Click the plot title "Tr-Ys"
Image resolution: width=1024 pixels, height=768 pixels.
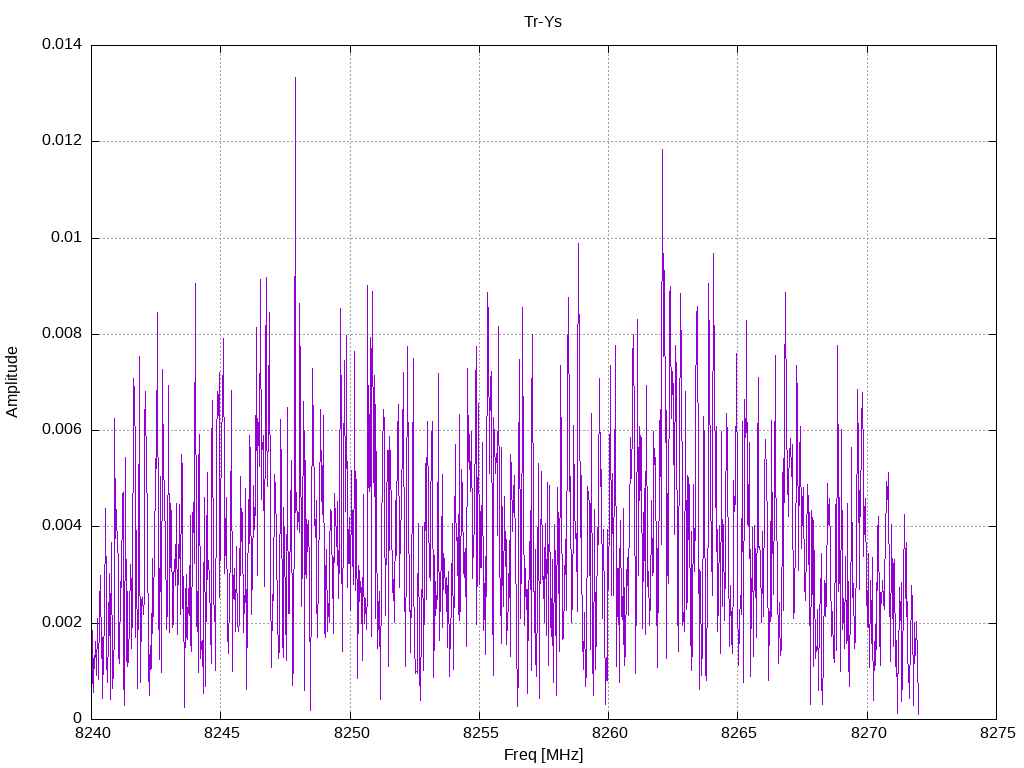[543, 22]
